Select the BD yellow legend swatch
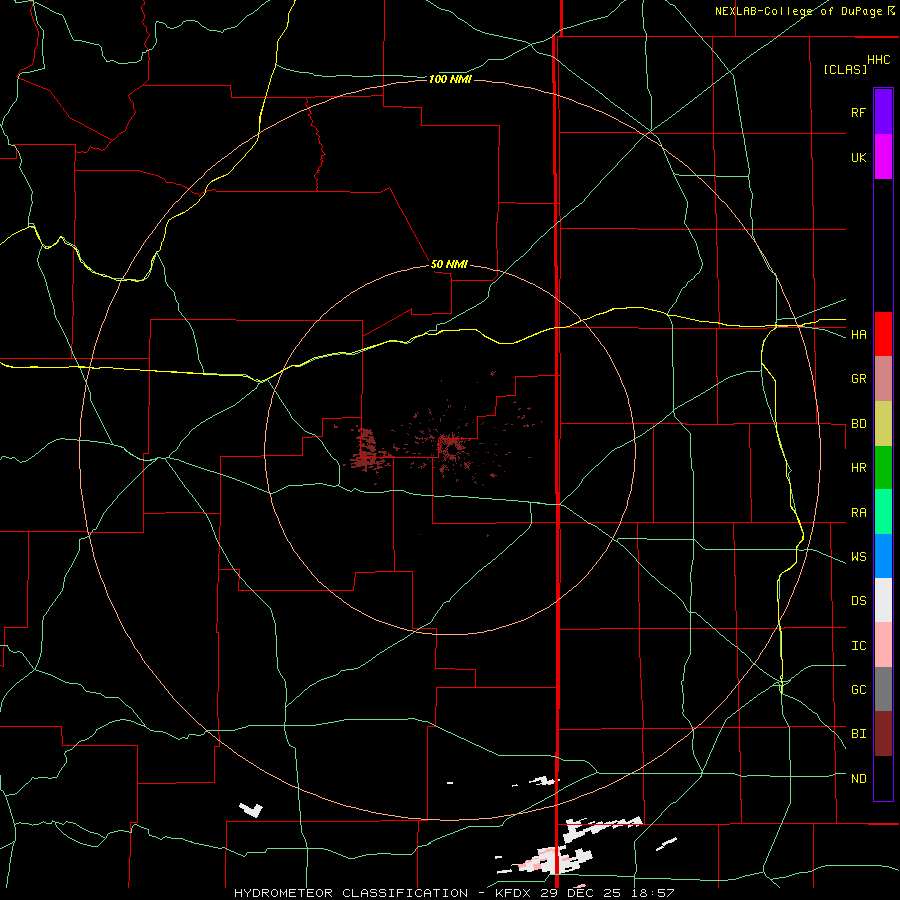The width and height of the screenshot is (900, 900). [x=883, y=424]
